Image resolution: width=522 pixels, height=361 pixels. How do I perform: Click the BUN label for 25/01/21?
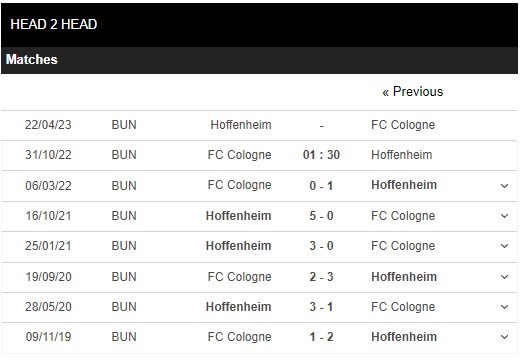click(124, 246)
